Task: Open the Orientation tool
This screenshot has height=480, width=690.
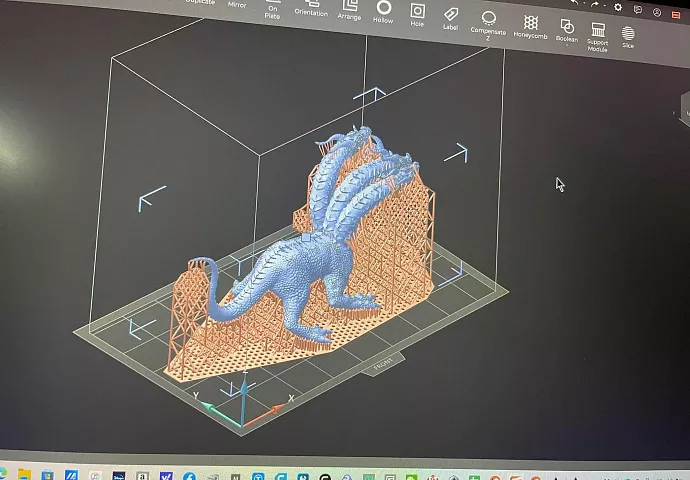Action: point(311,8)
